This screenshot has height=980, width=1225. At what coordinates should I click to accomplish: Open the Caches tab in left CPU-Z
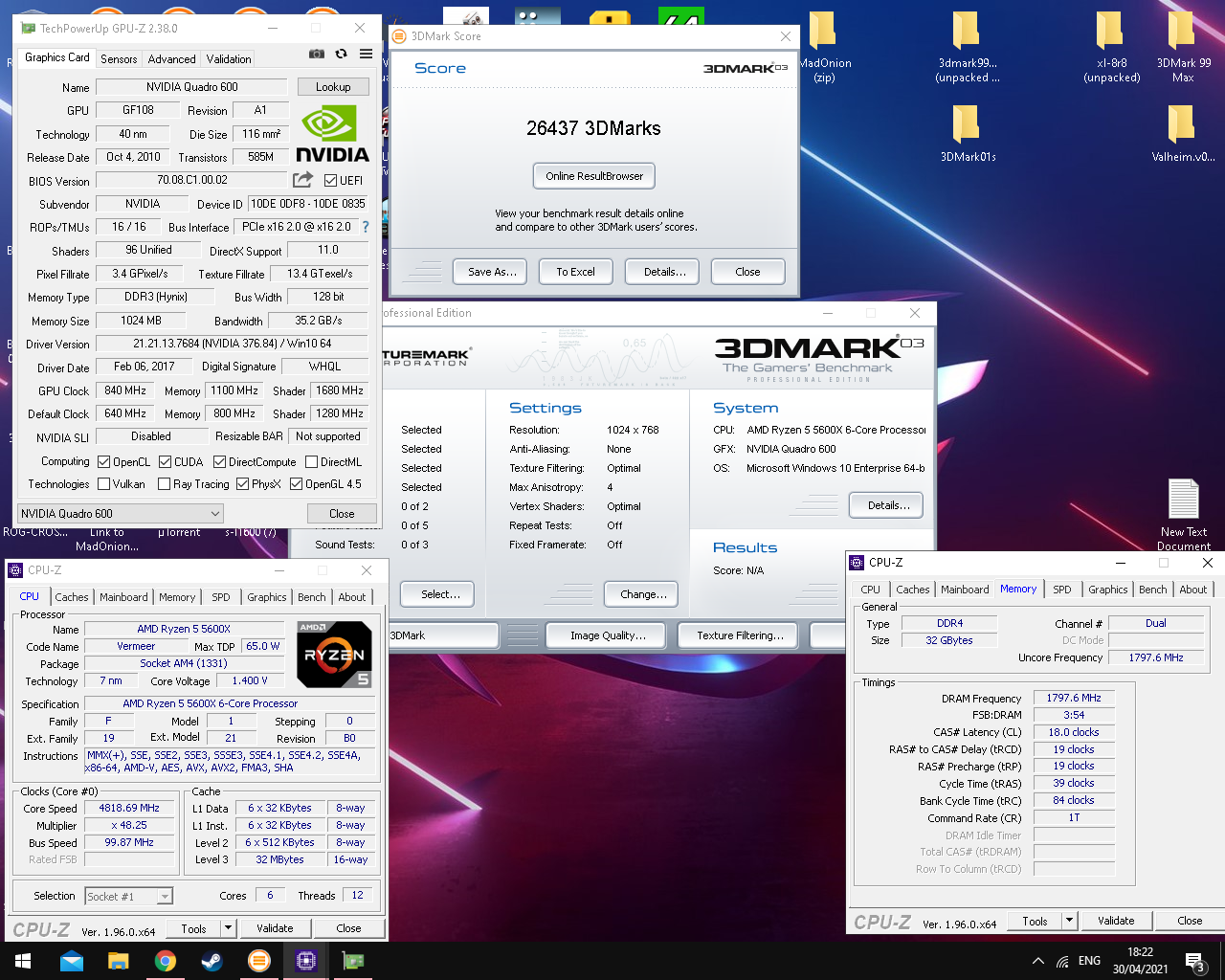tap(72, 597)
